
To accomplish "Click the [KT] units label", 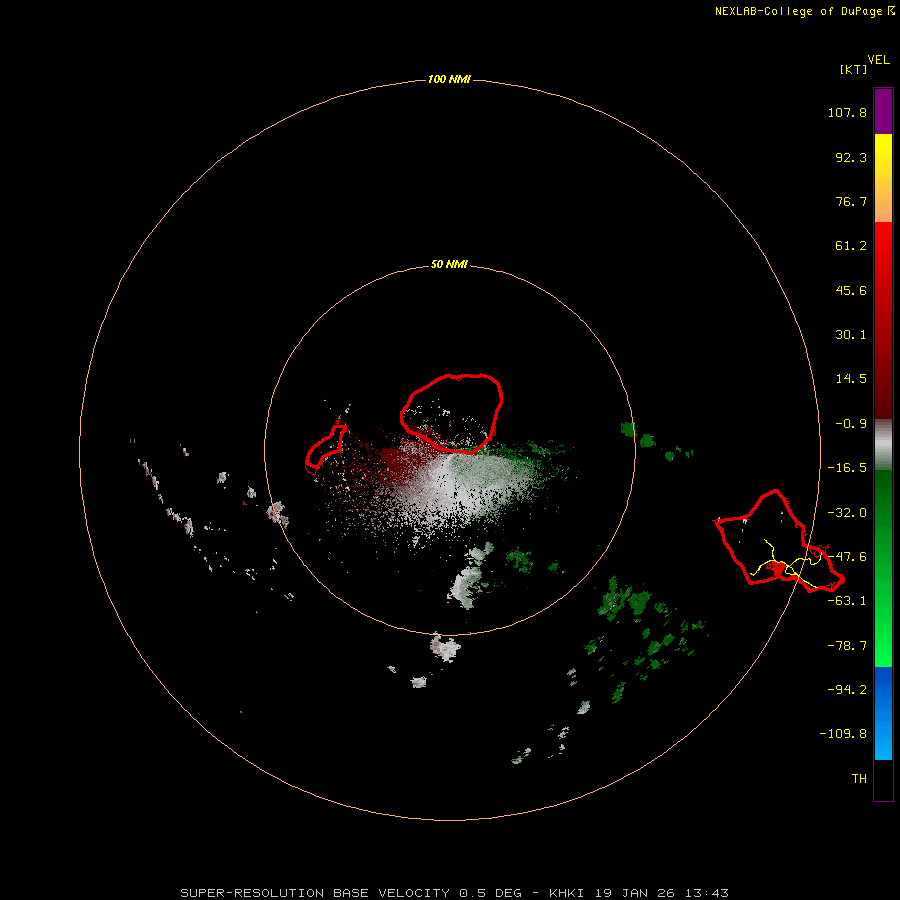I will (x=853, y=69).
